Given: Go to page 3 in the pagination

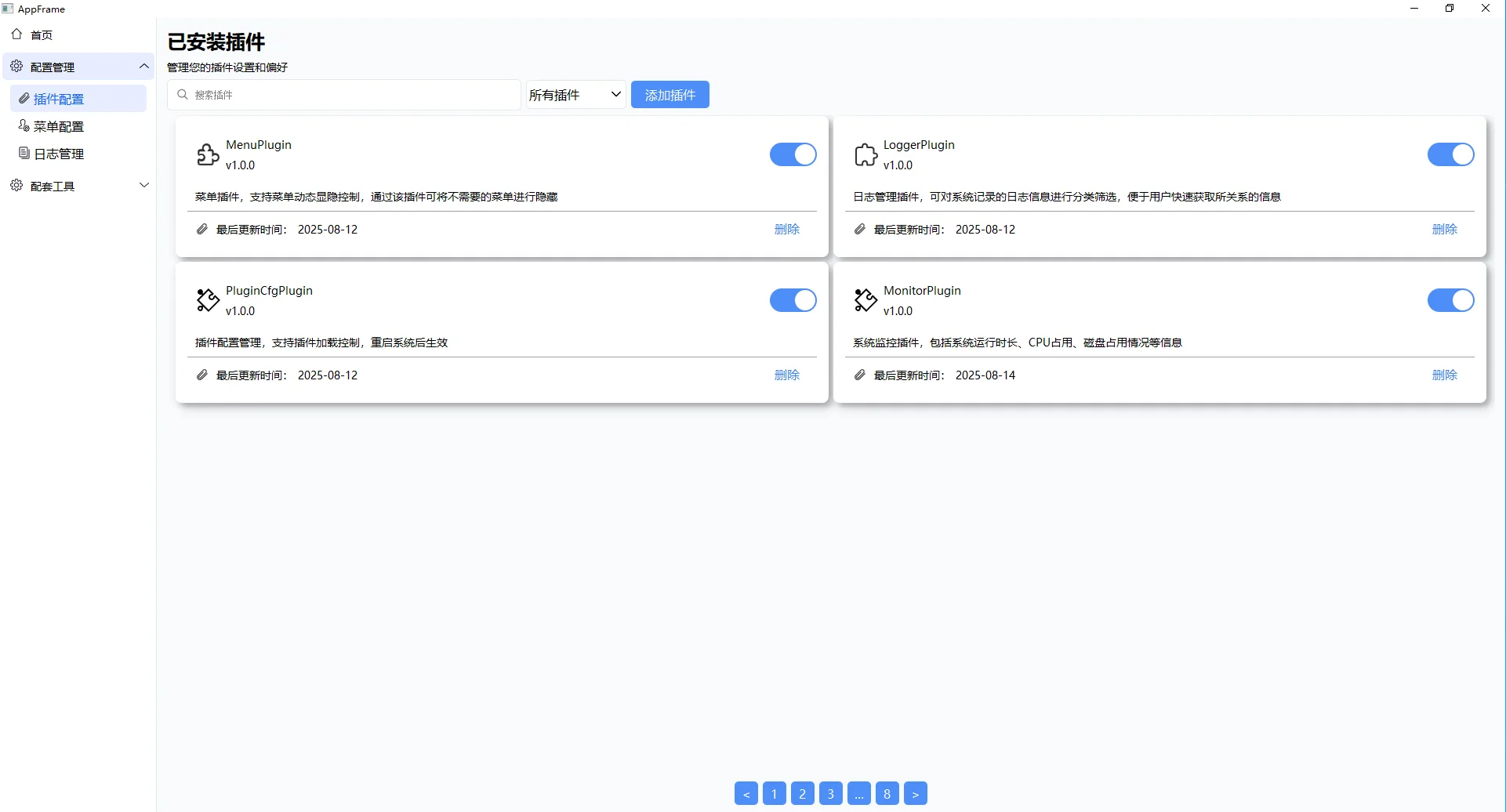Looking at the screenshot, I should point(830,793).
